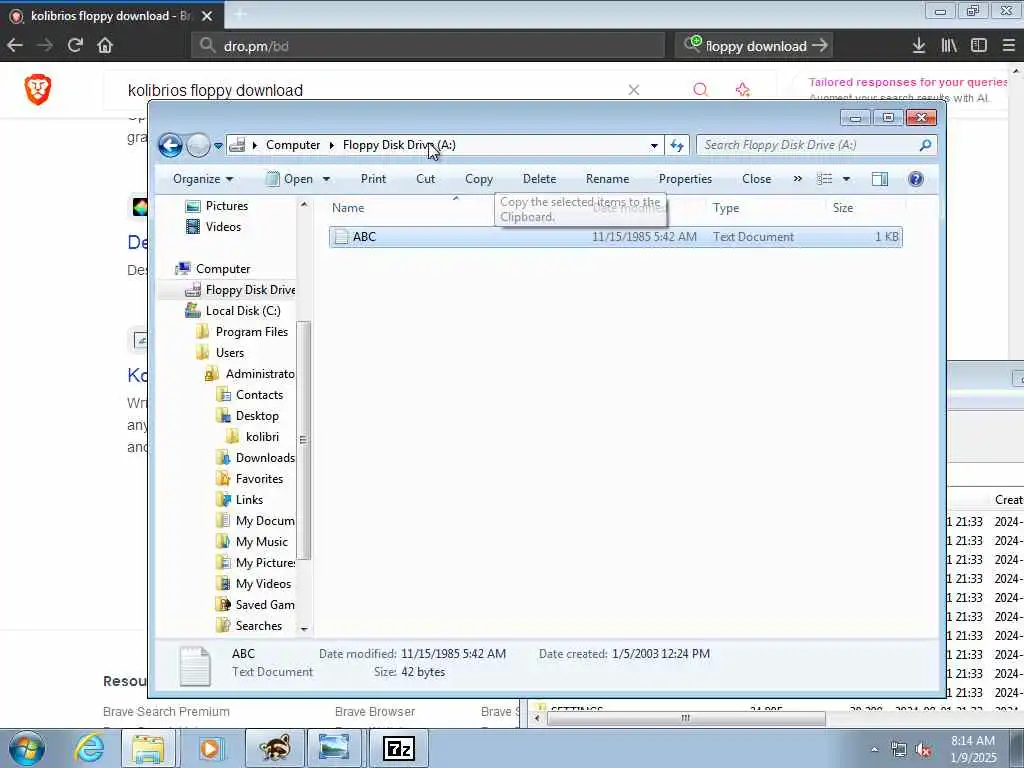Open Favorites folder in the tree
The image size is (1024, 768).
(259, 479)
